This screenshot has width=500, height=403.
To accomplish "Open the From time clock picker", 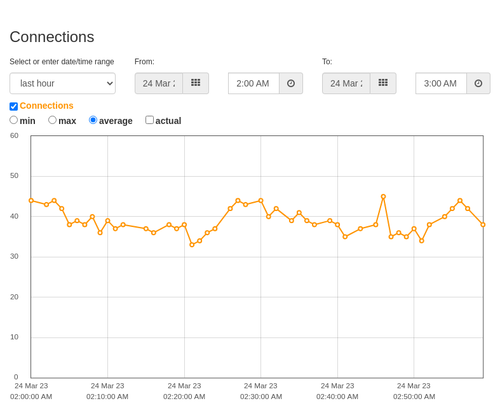I will tap(291, 83).
